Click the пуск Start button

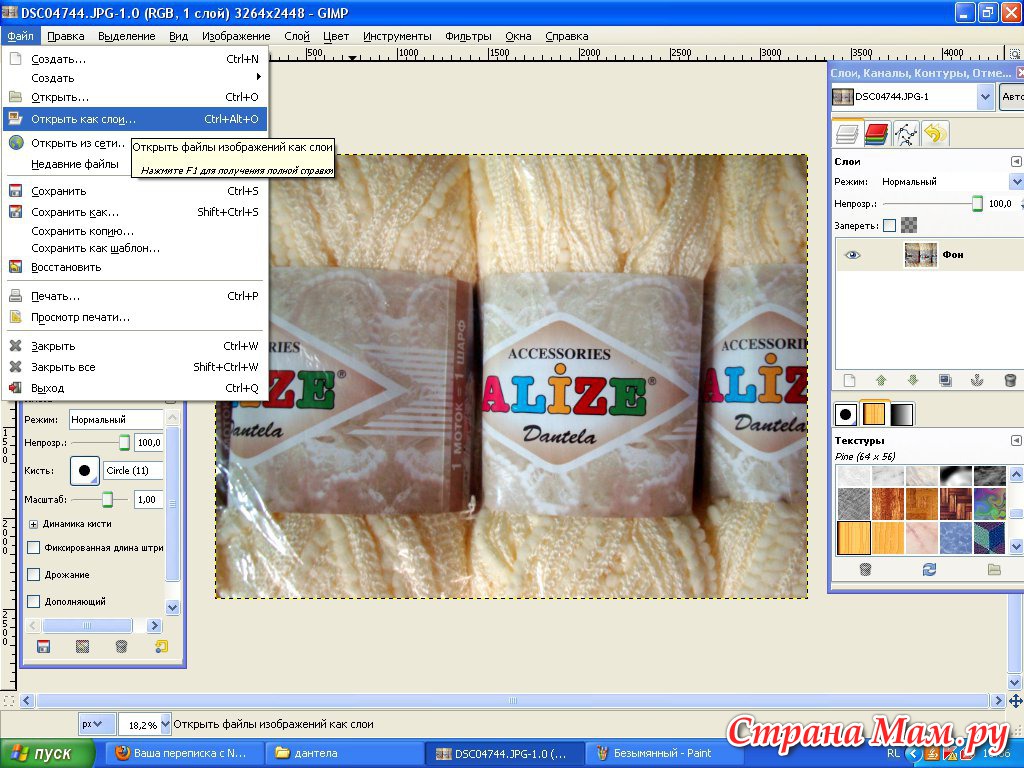click(x=46, y=753)
